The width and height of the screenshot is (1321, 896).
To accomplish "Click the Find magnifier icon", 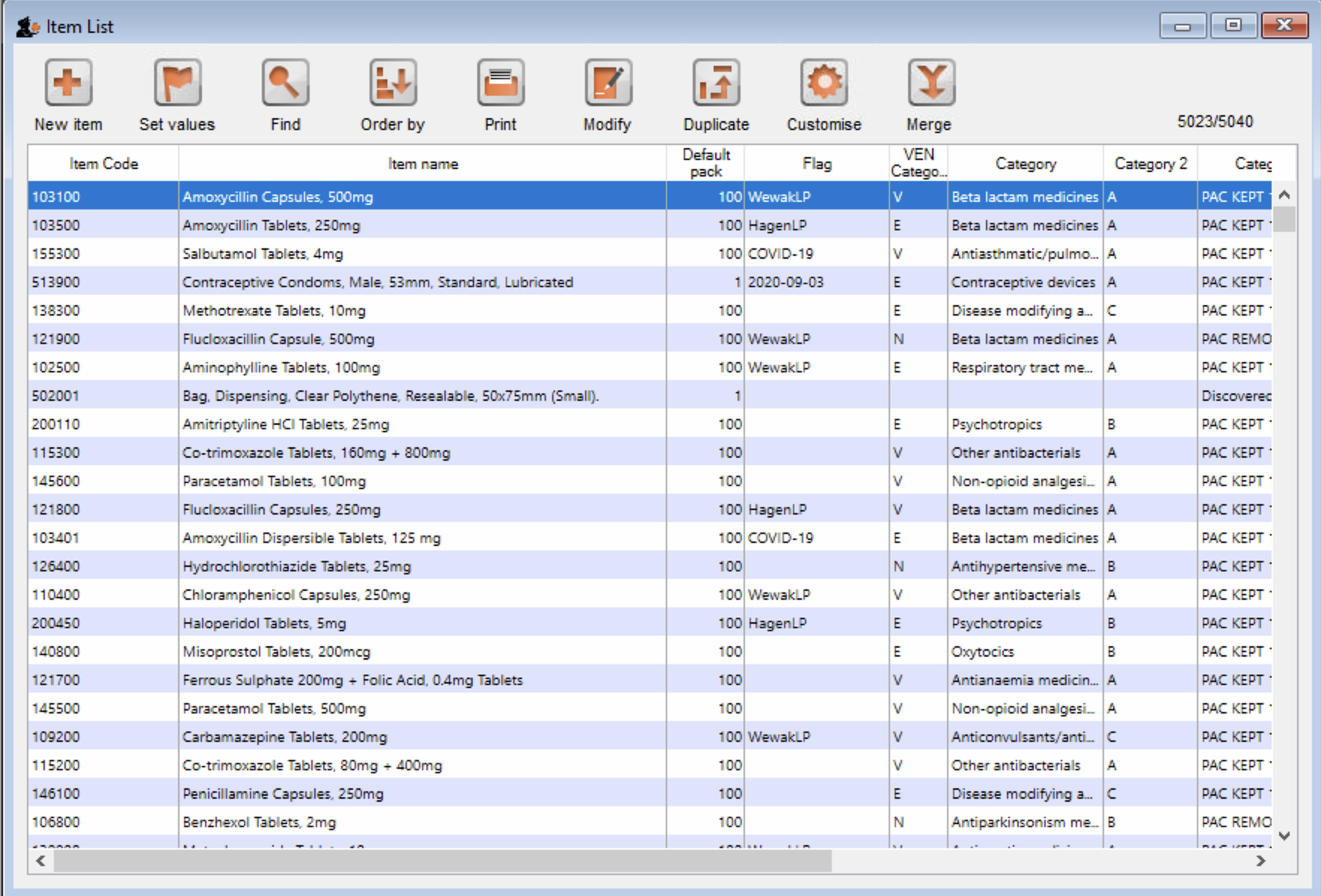I will tap(285, 83).
